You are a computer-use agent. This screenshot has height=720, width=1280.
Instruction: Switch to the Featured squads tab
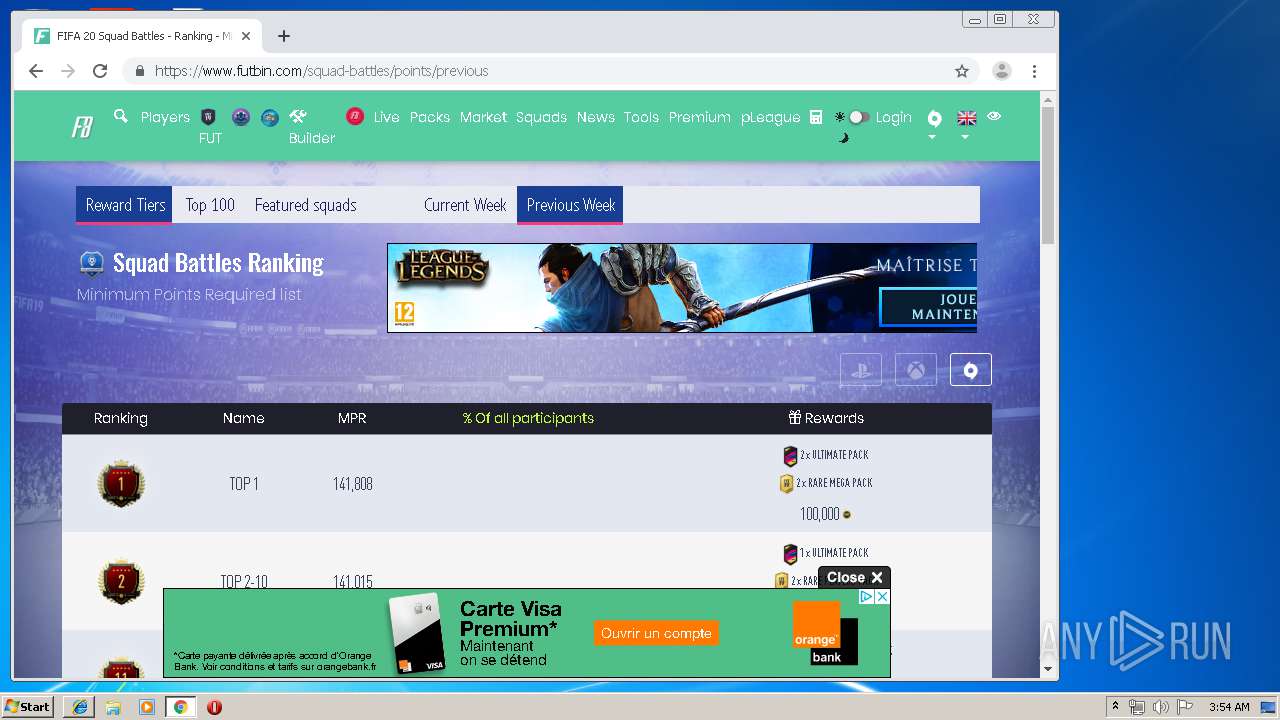tap(305, 205)
